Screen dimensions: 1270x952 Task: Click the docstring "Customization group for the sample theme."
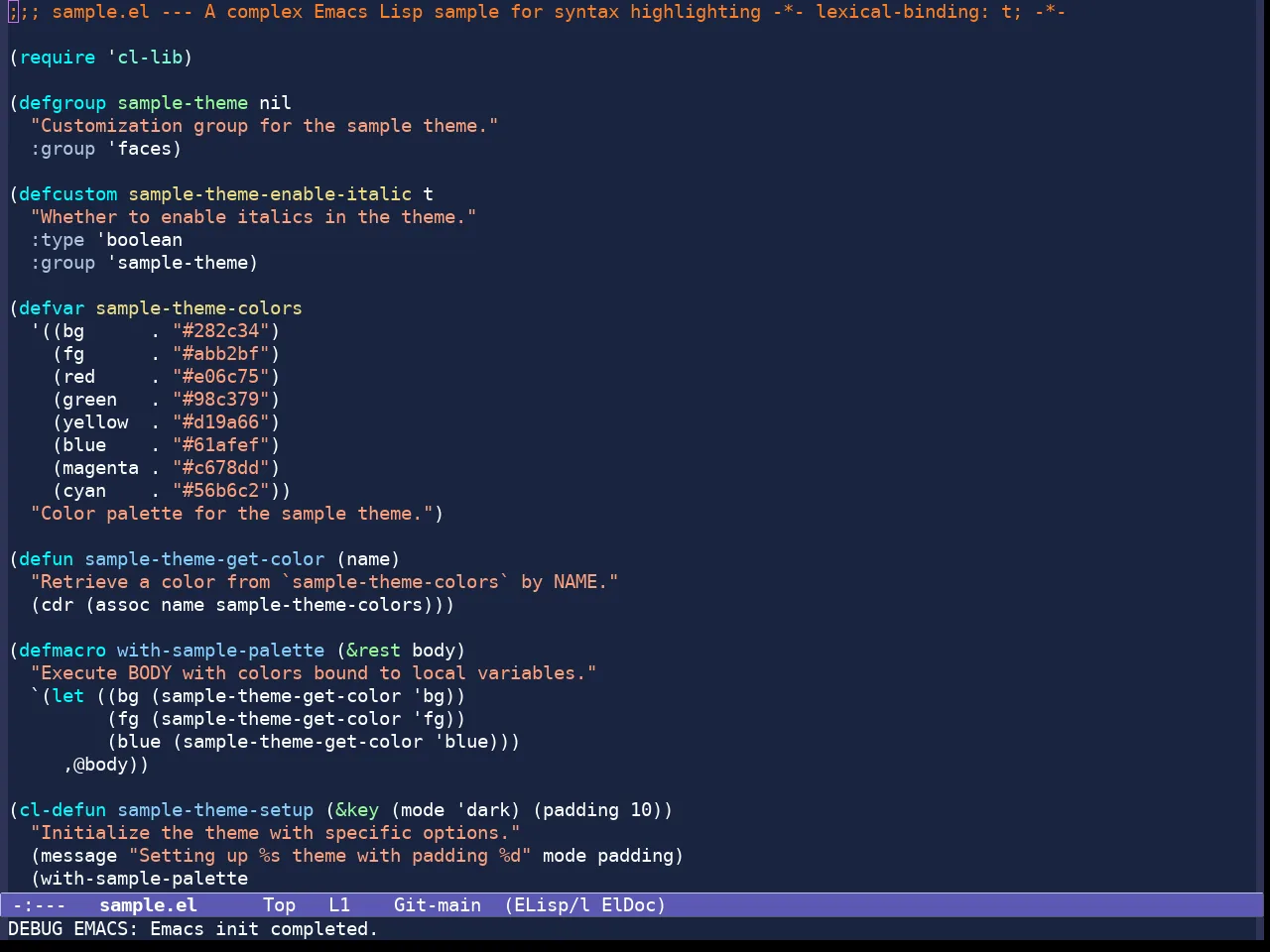click(x=264, y=126)
